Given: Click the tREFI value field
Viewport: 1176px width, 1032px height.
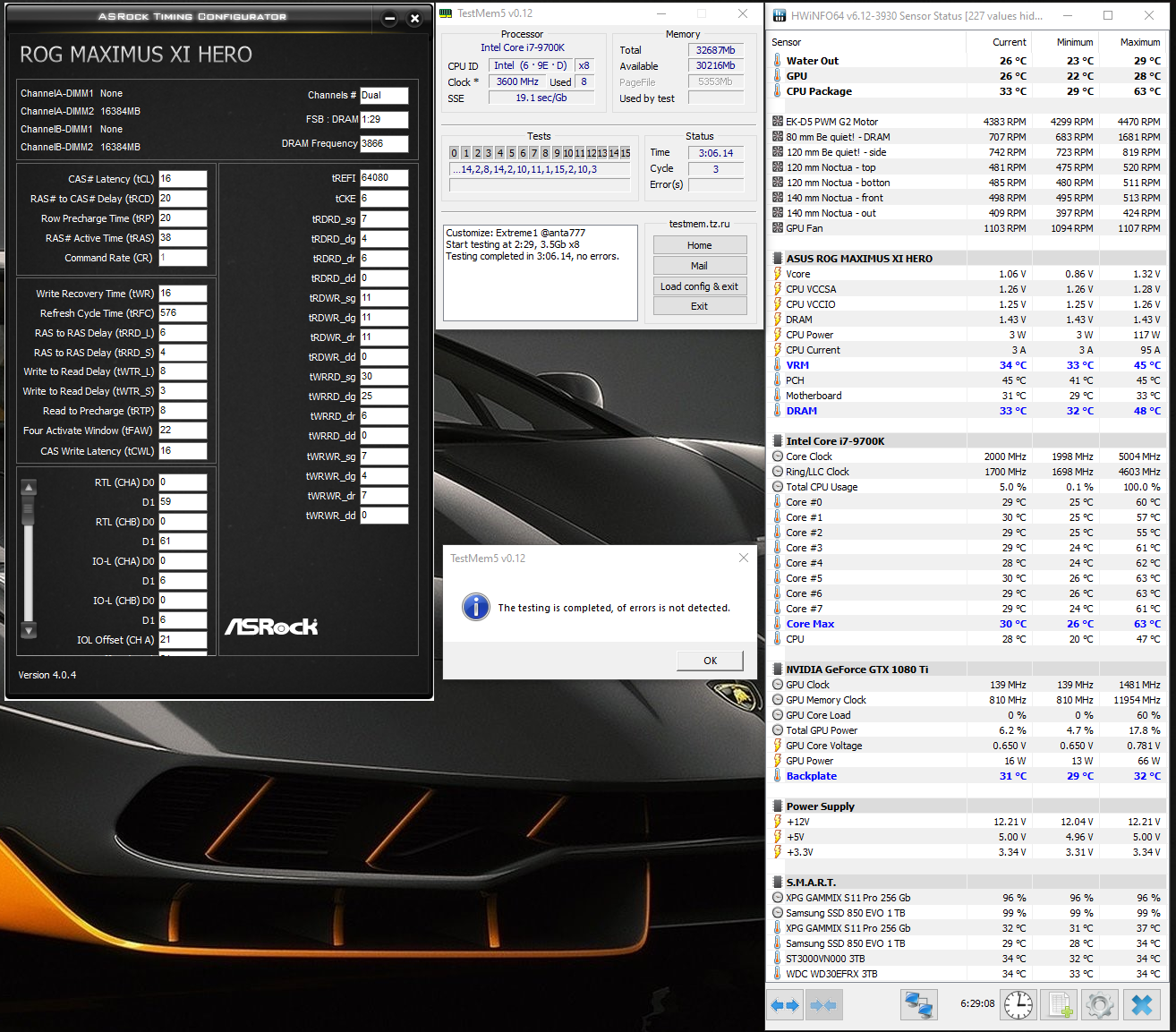Looking at the screenshot, I should (384, 178).
